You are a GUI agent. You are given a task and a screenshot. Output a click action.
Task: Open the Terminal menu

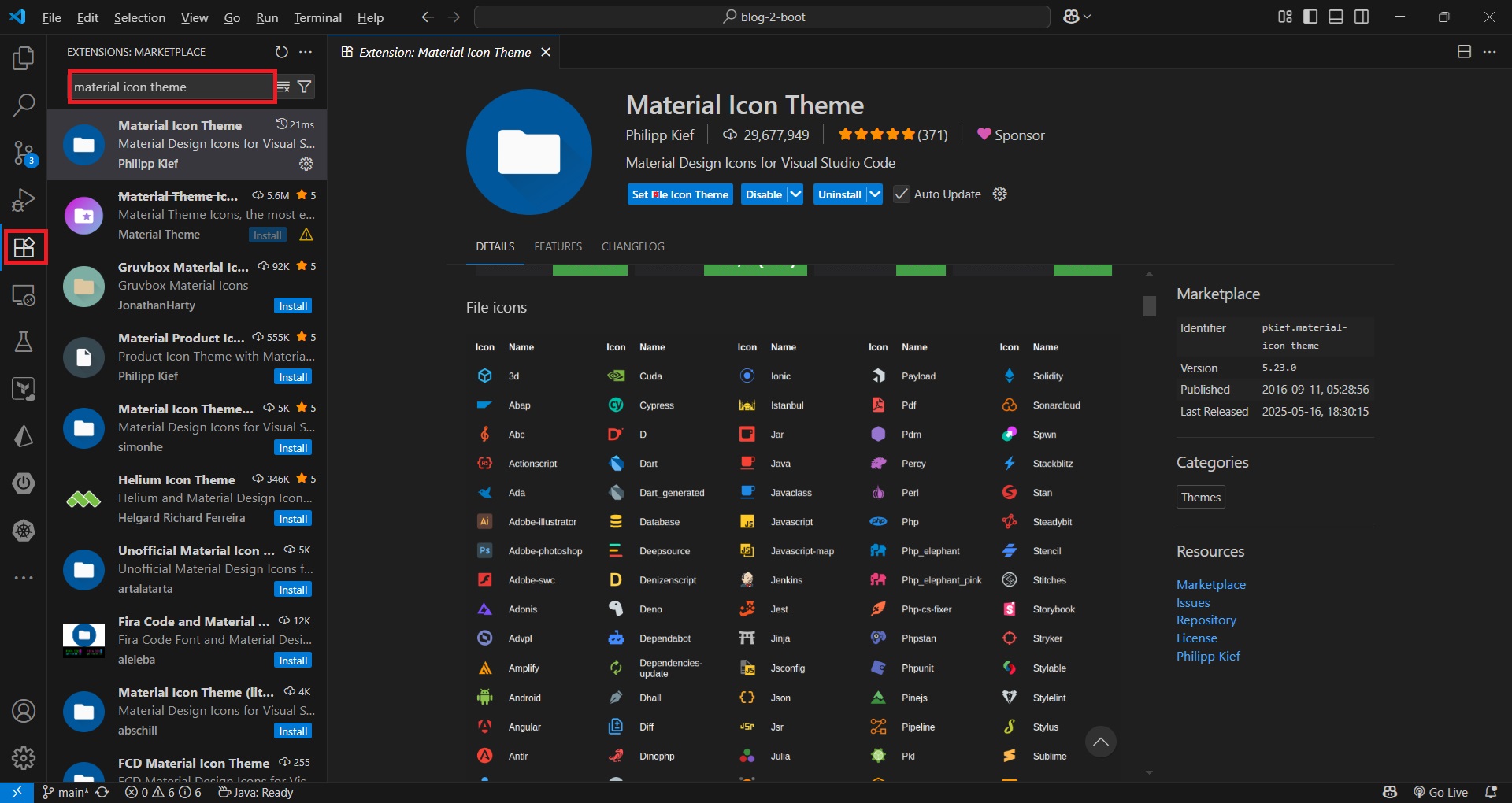coord(317,17)
